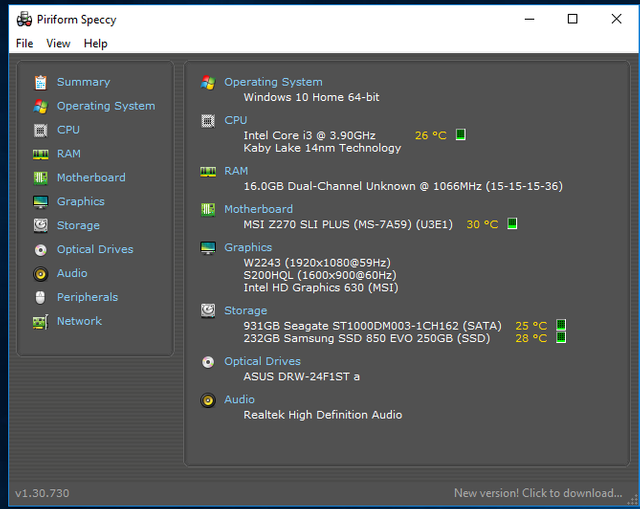Click the Graphics monitor icon in summary panel
This screenshot has width=640, height=509.
point(208,248)
